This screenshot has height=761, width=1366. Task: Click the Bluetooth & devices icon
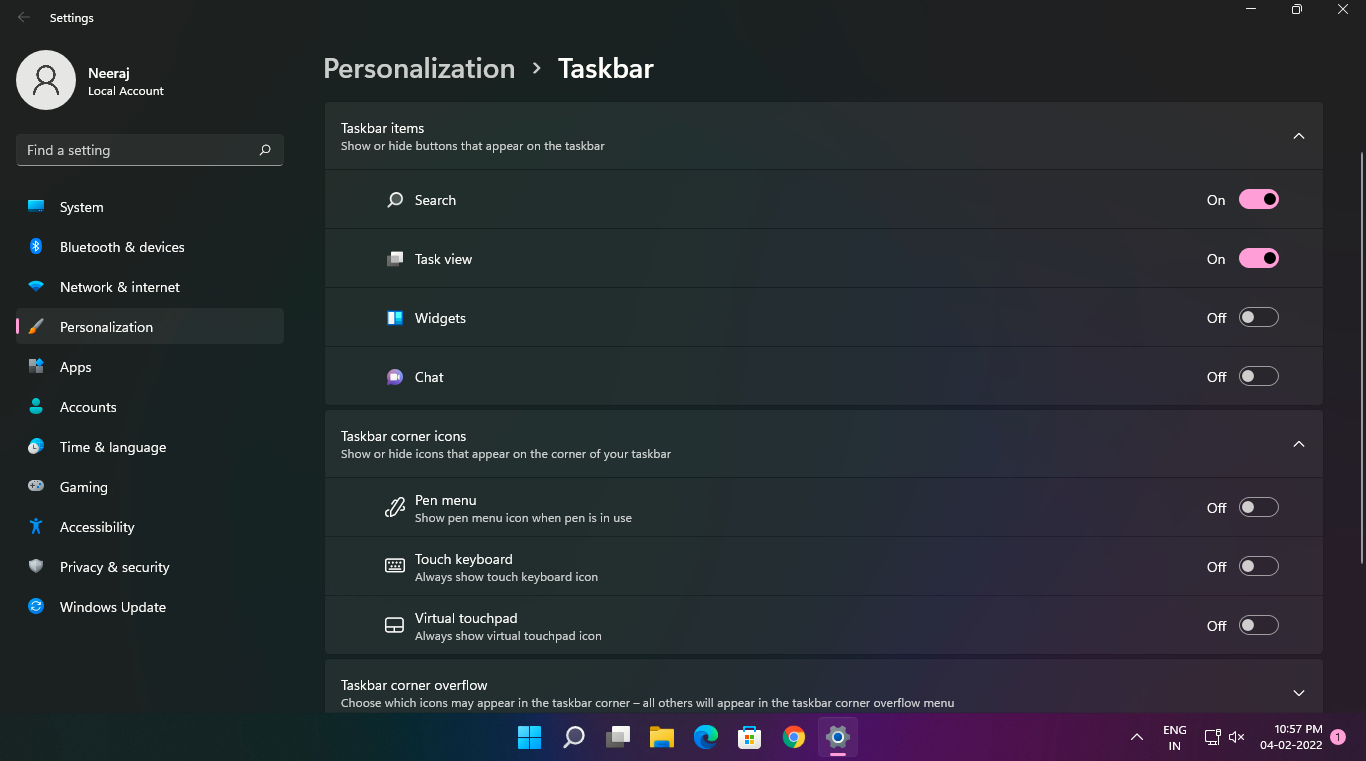click(x=36, y=247)
